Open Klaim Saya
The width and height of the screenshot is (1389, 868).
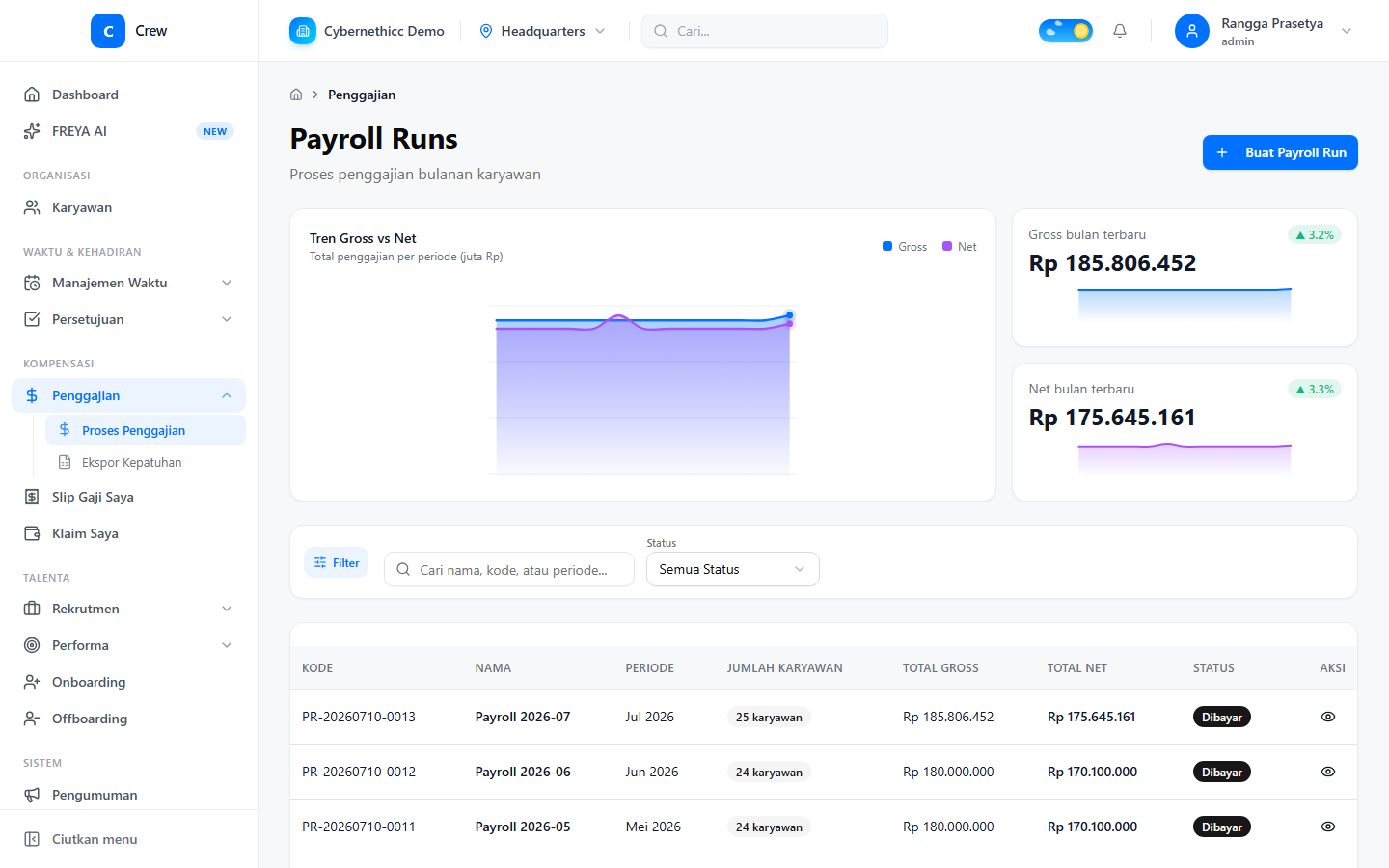[128, 533]
